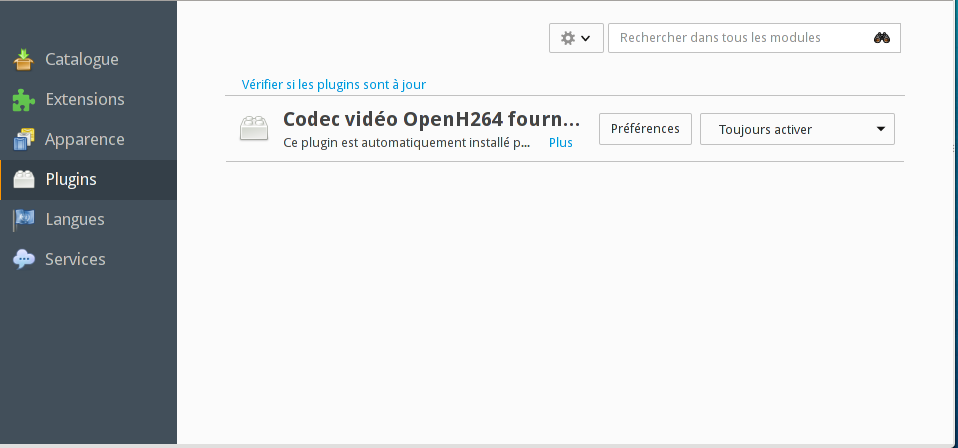Click the Plugins brick icon in sidebar
The width and height of the screenshot is (958, 448).
pyautogui.click(x=23, y=179)
